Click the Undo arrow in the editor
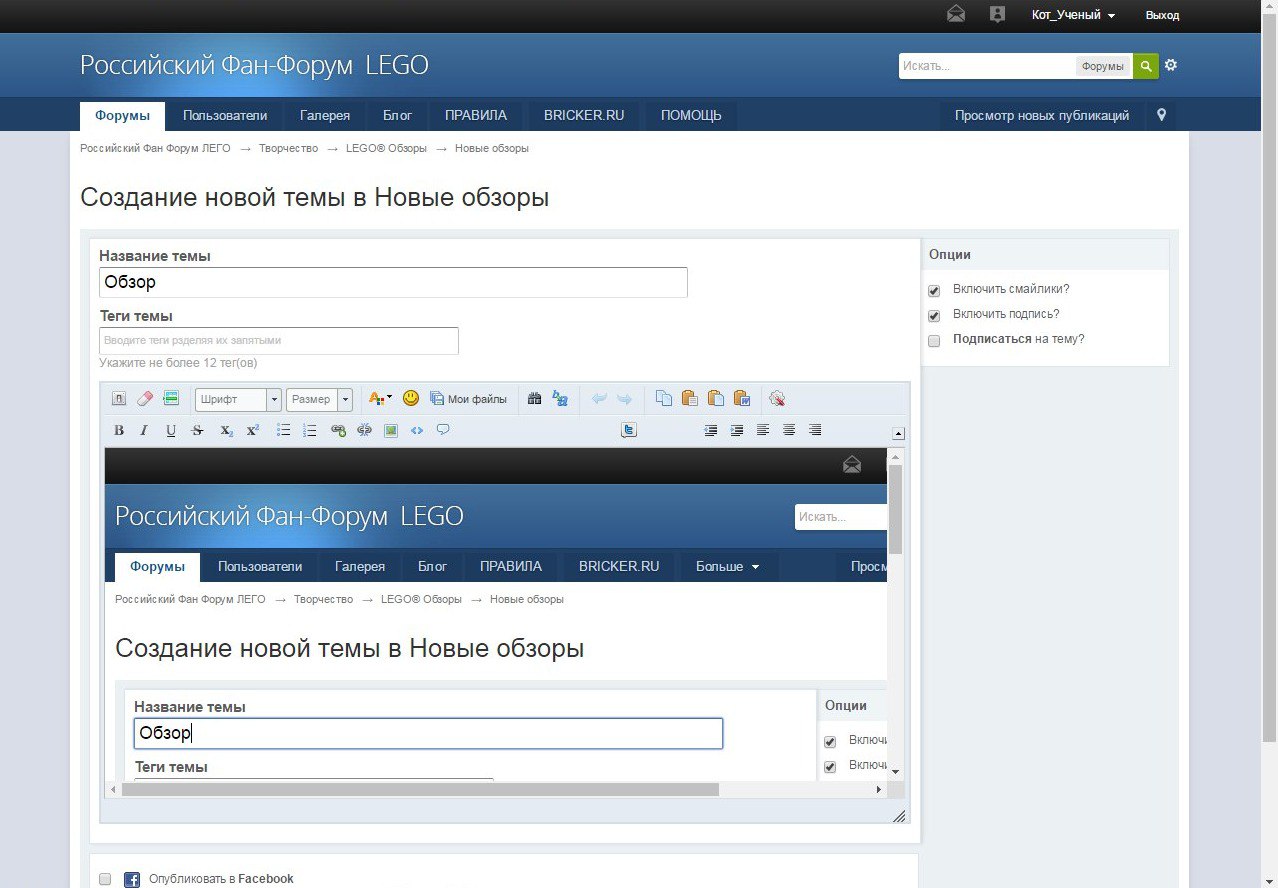 [x=599, y=399]
